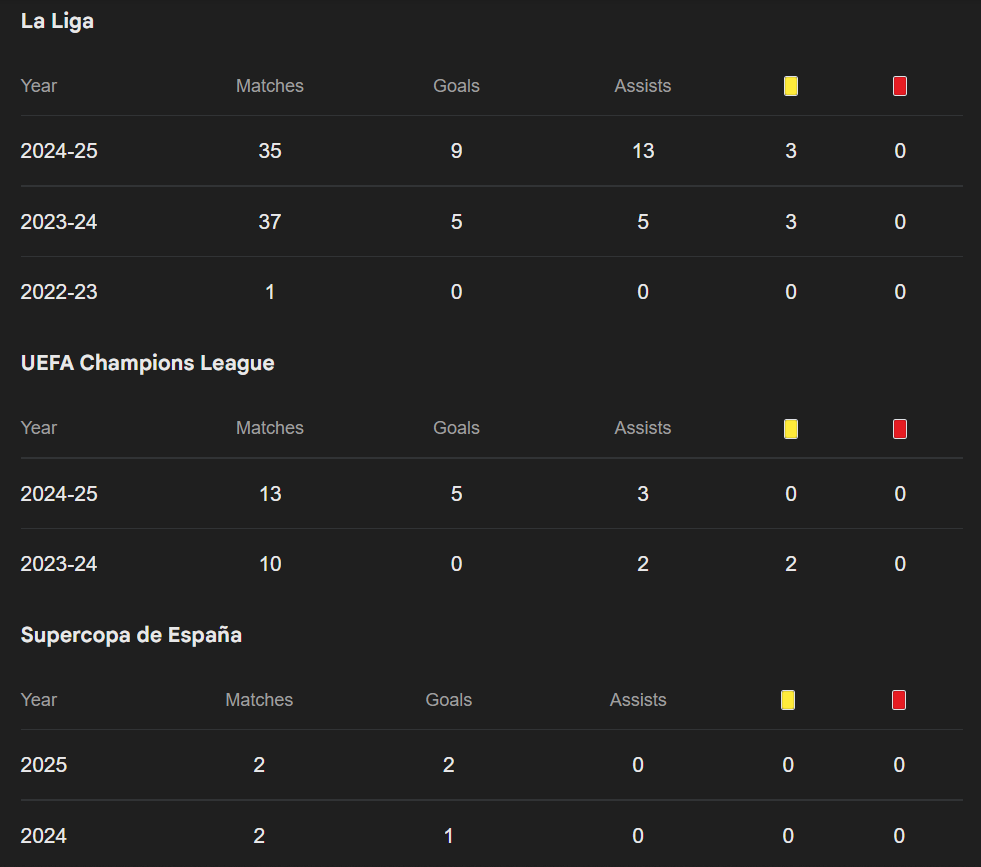
Task: Click the Assists header in Supercopa table
Action: pos(638,700)
